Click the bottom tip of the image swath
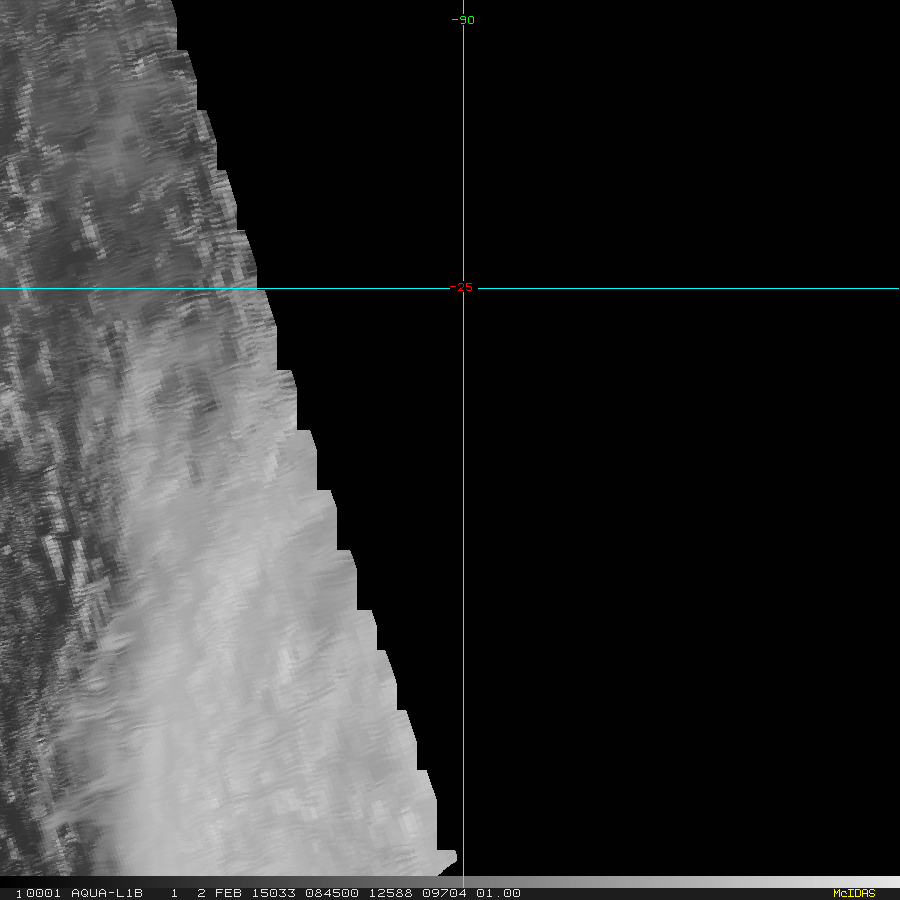 click(448, 858)
